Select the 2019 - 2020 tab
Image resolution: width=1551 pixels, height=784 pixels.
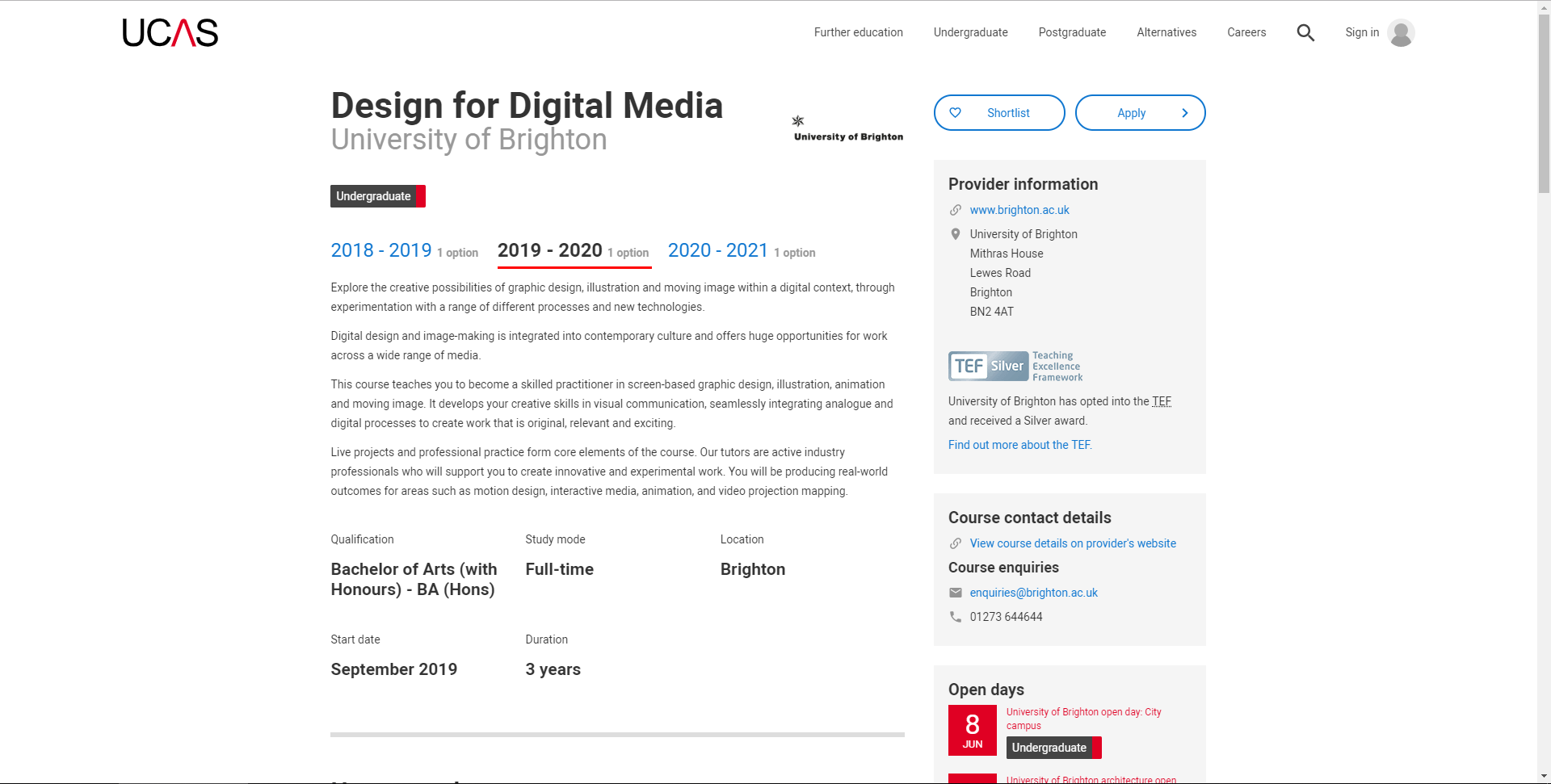tap(550, 250)
